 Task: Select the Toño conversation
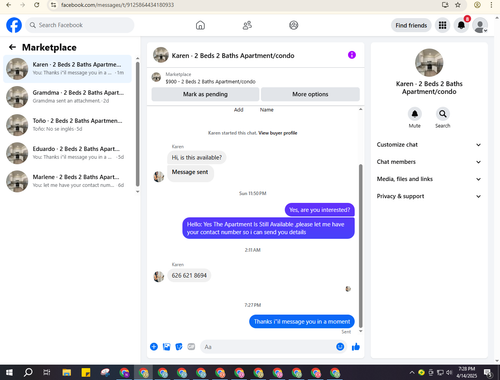coord(68,125)
